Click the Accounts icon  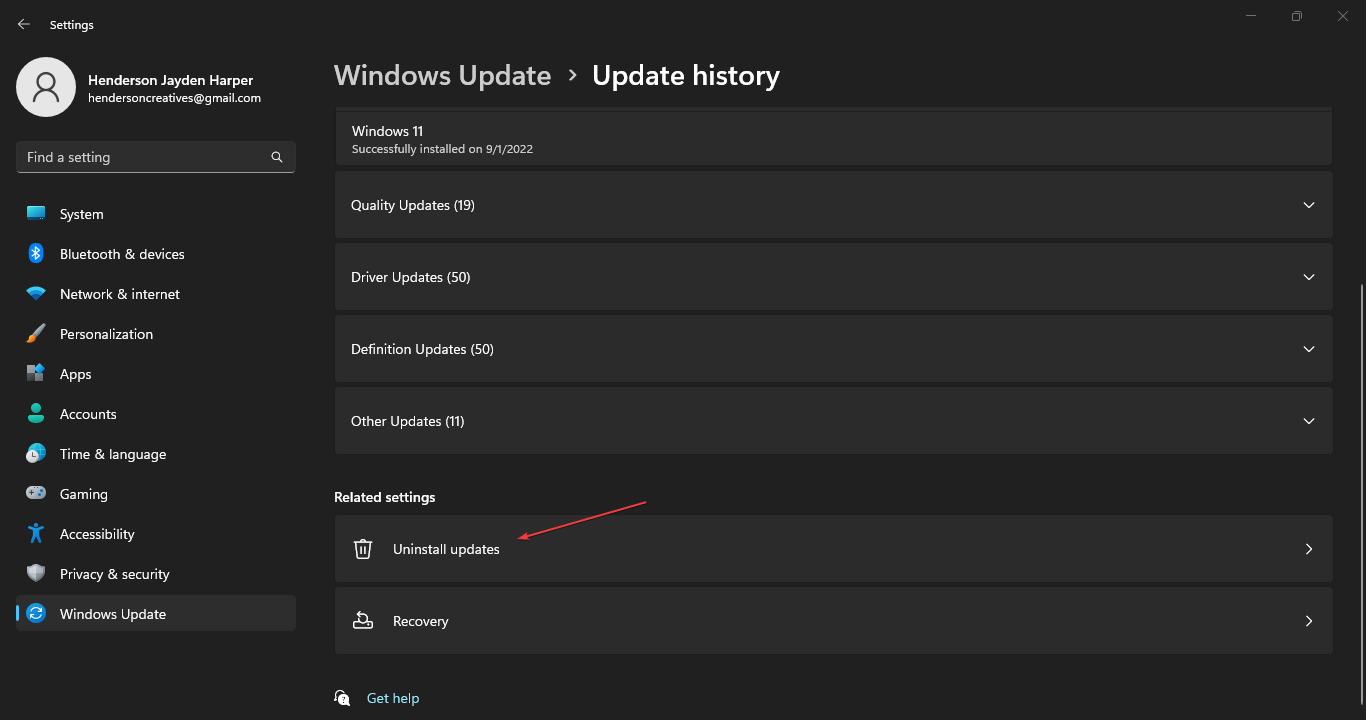(37, 413)
